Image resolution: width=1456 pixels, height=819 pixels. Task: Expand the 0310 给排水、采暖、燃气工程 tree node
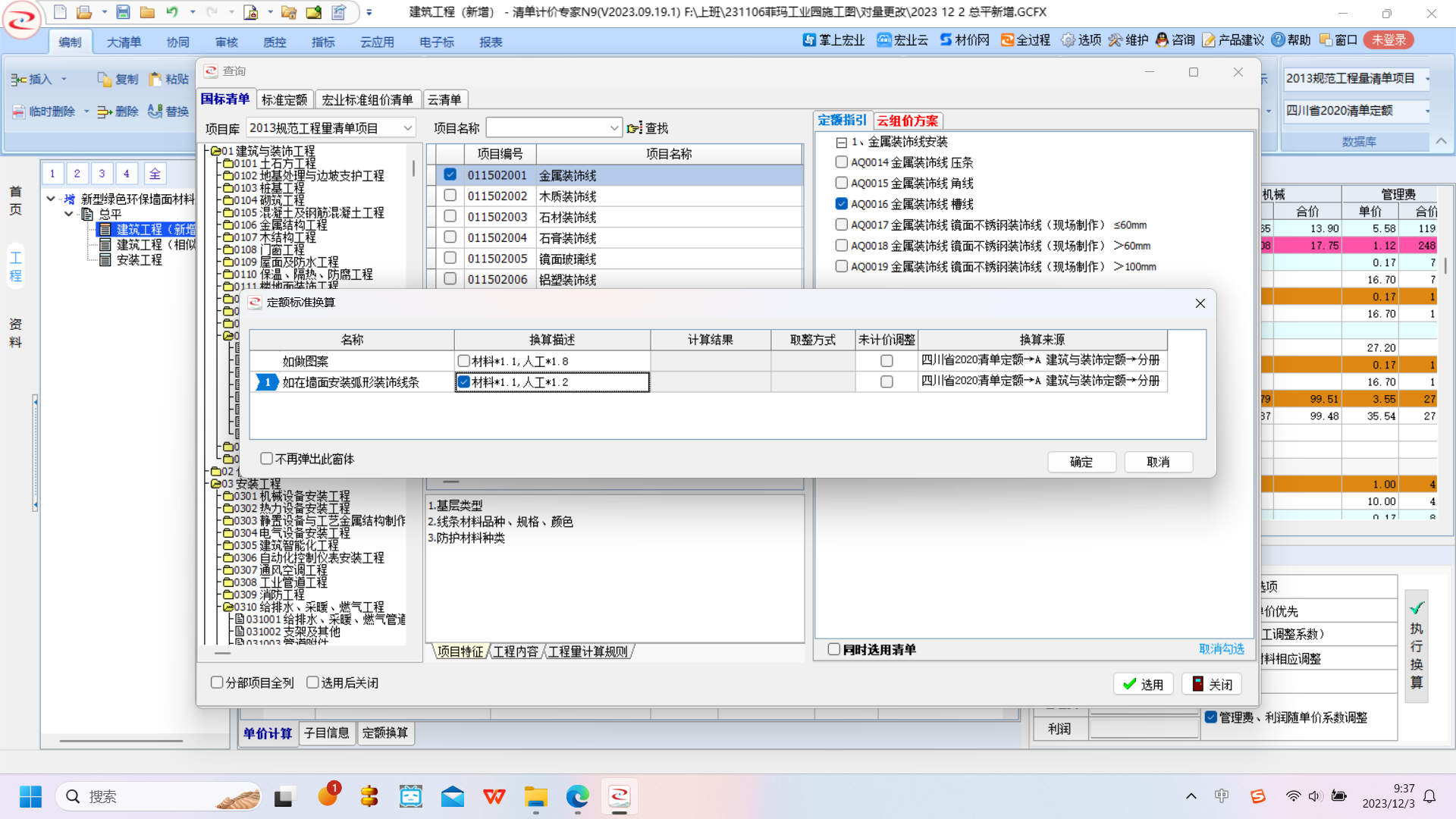point(227,607)
